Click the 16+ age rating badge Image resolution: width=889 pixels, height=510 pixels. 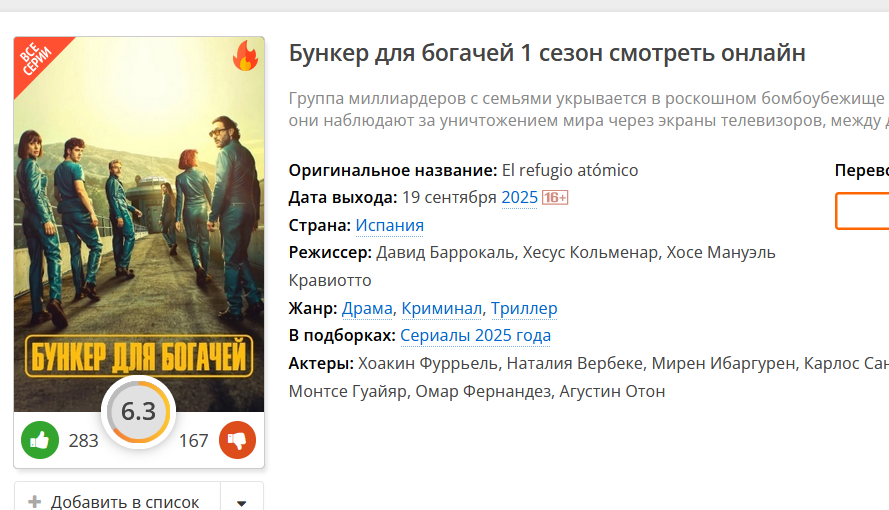[555, 197]
